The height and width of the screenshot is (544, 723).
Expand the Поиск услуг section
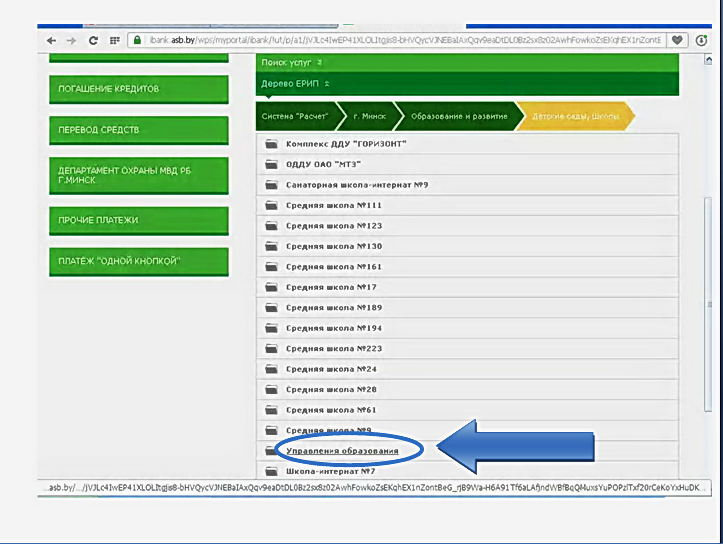[x=290, y=62]
